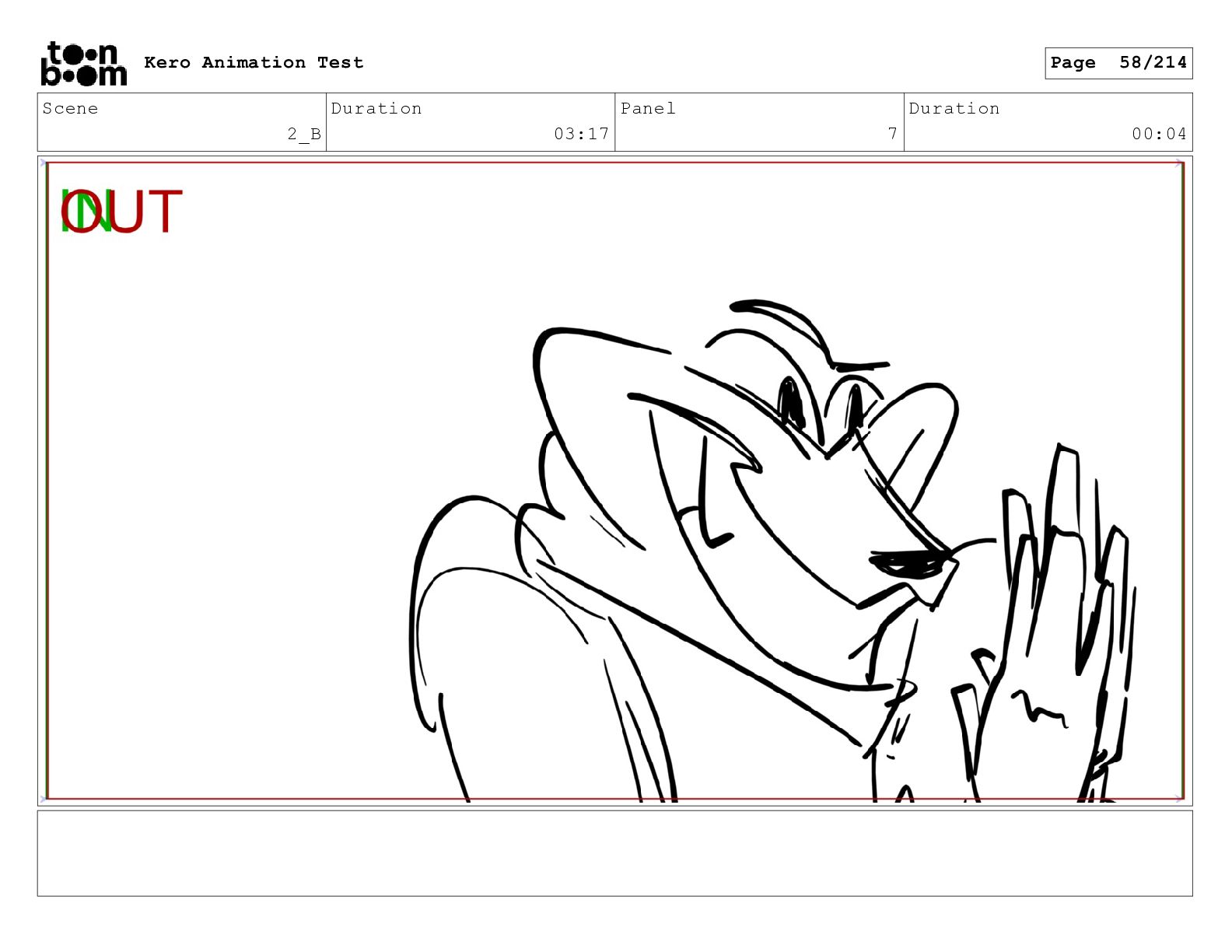The height and width of the screenshot is (952, 1232).
Task: Click the scene duration value '03:17'
Action: [x=581, y=134]
